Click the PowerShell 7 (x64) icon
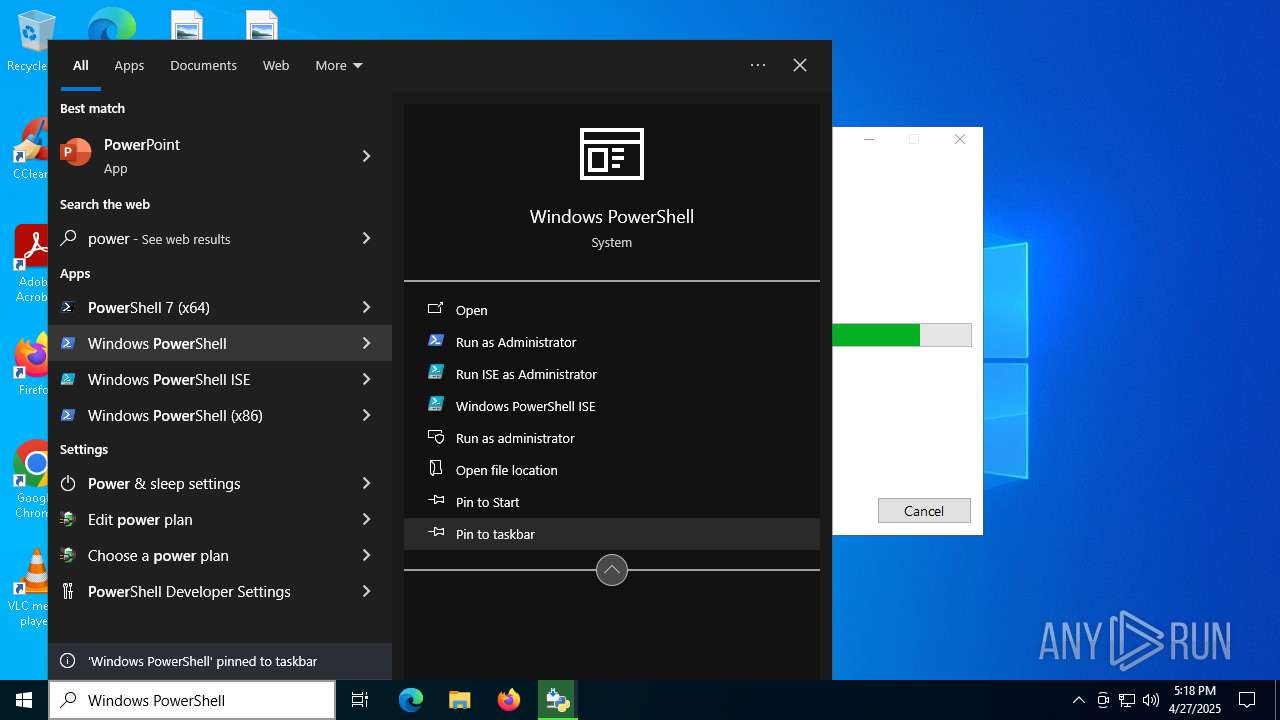The width and height of the screenshot is (1280, 720). [68, 307]
